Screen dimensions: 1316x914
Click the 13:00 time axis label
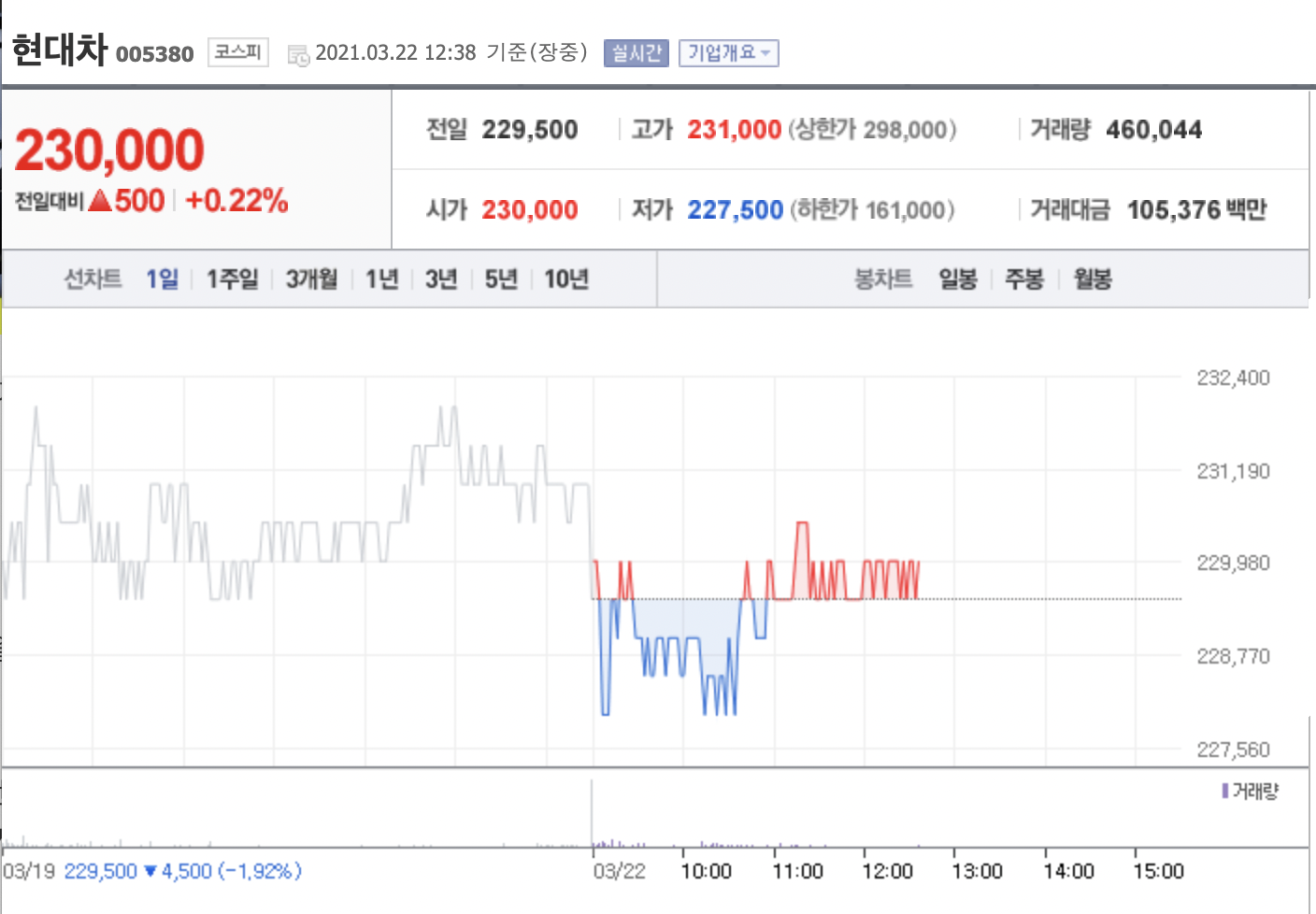tap(977, 871)
